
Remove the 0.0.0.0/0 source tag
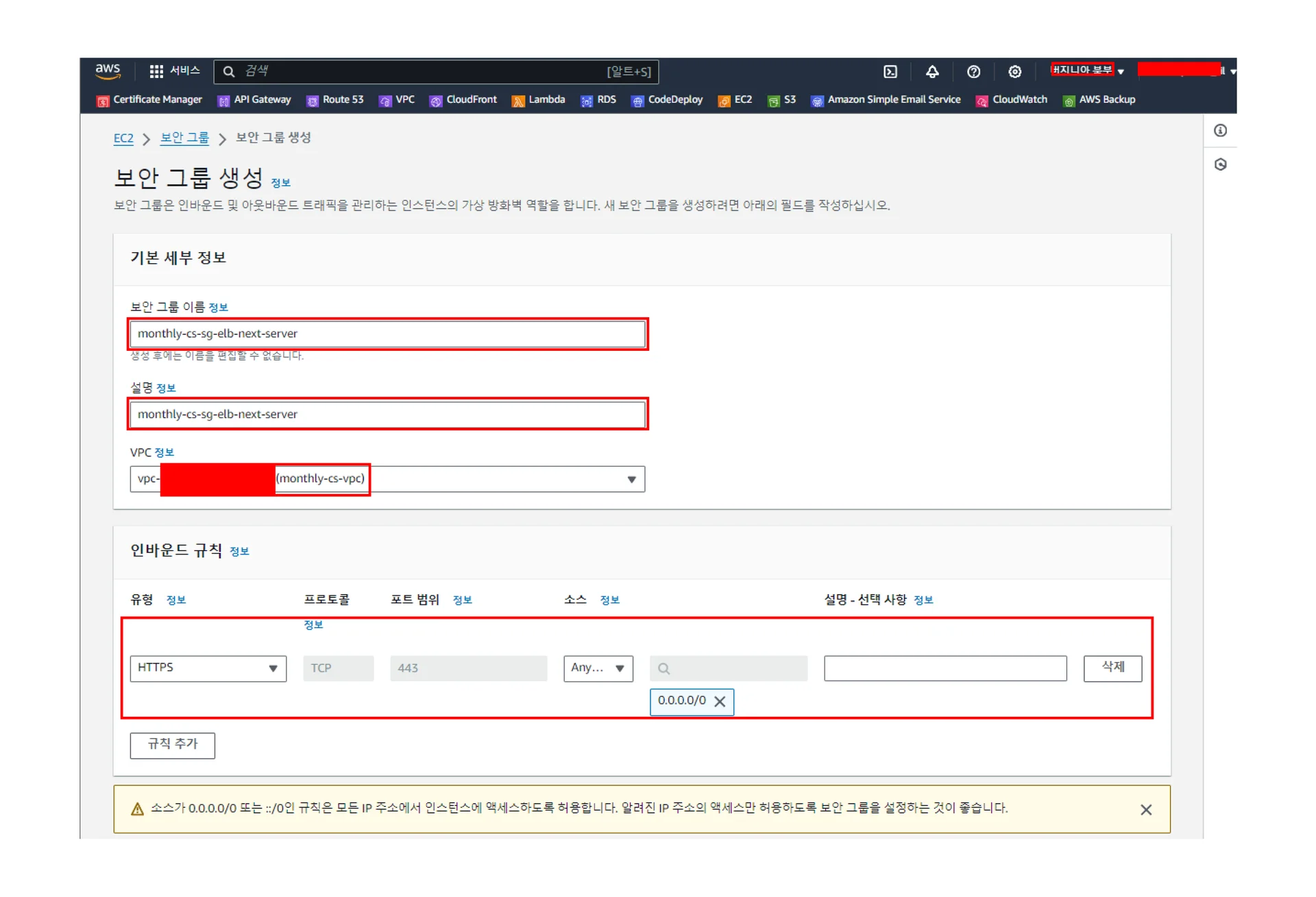coord(720,701)
